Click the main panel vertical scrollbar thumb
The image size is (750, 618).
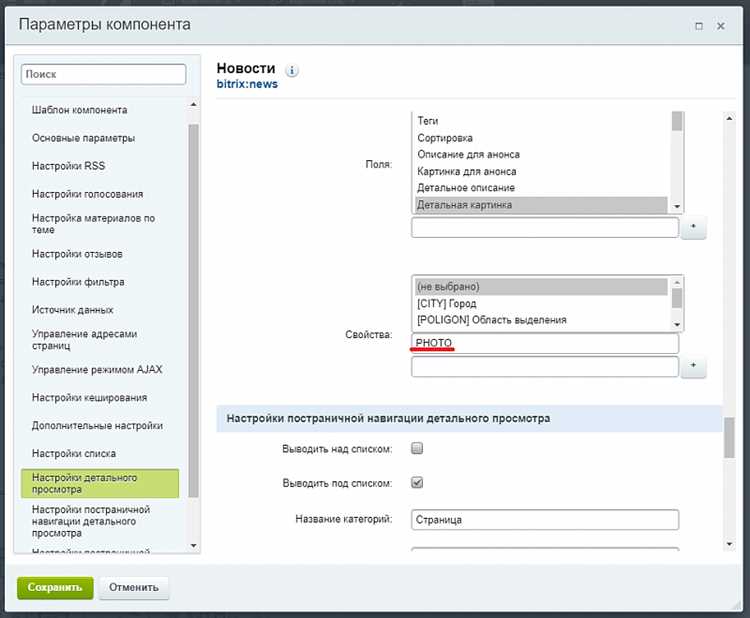pyautogui.click(x=729, y=438)
